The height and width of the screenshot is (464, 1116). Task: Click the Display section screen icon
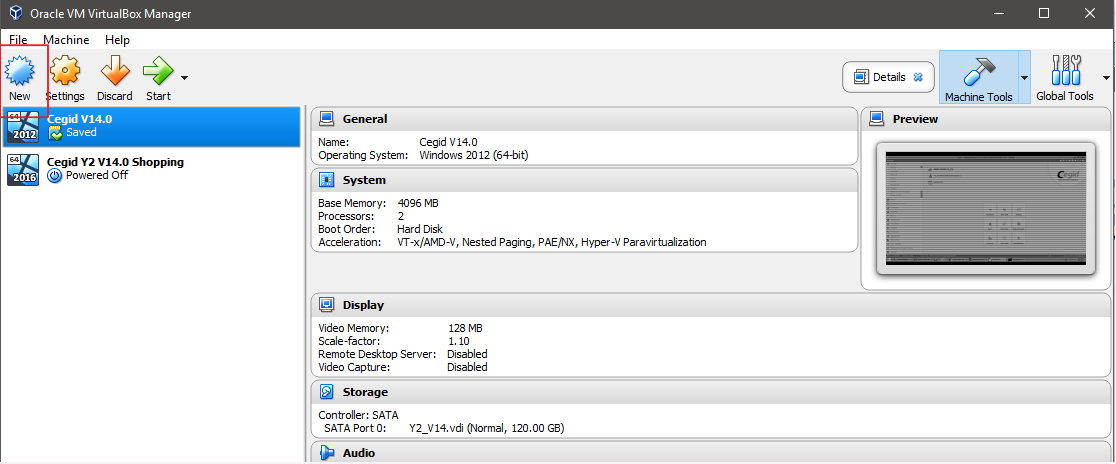tap(327, 305)
